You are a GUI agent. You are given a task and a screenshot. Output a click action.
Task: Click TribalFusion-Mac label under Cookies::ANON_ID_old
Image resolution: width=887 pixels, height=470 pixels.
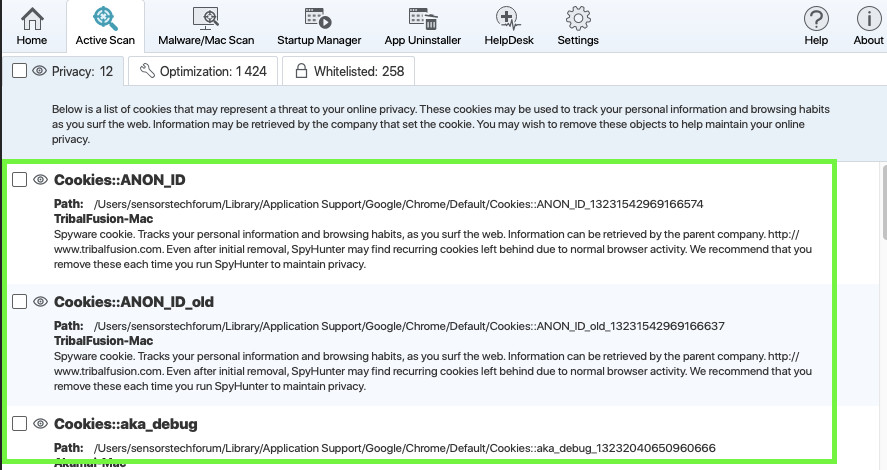point(104,341)
